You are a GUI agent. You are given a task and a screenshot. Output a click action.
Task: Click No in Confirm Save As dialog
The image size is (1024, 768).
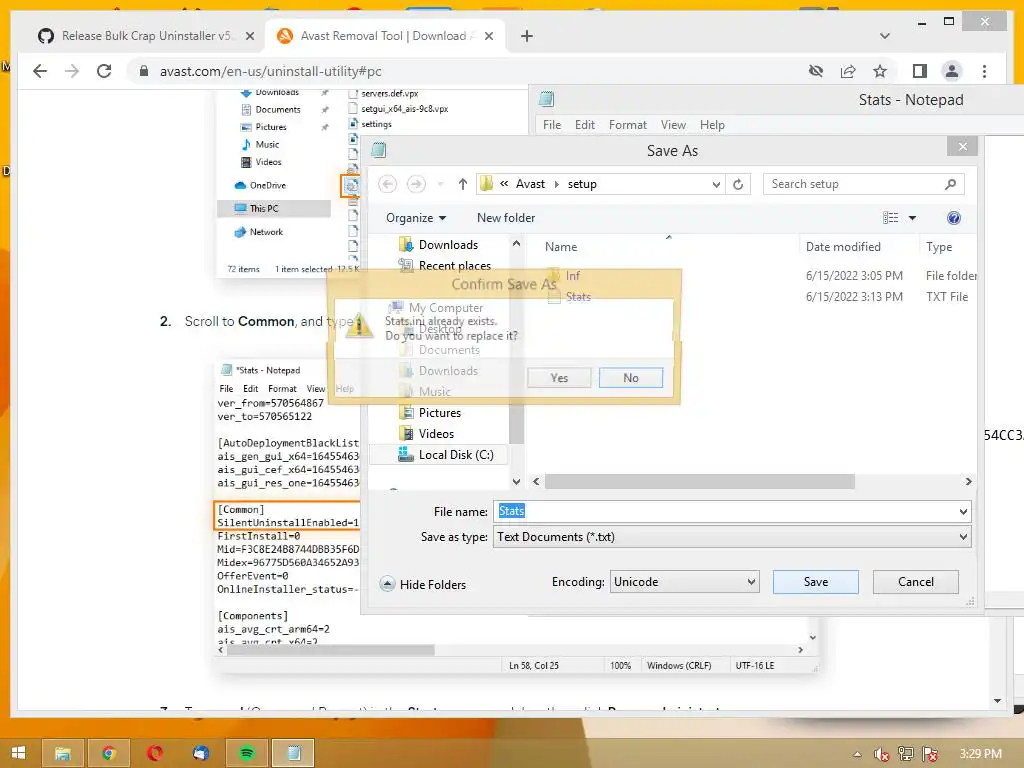point(630,377)
